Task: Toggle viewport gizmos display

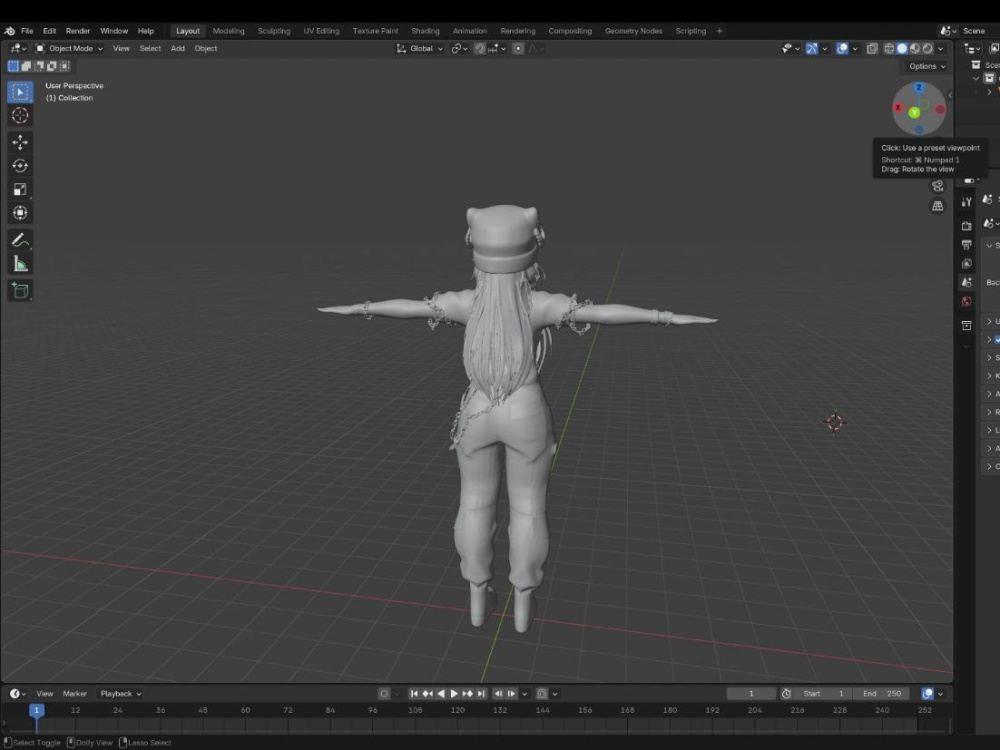Action: 812,48
